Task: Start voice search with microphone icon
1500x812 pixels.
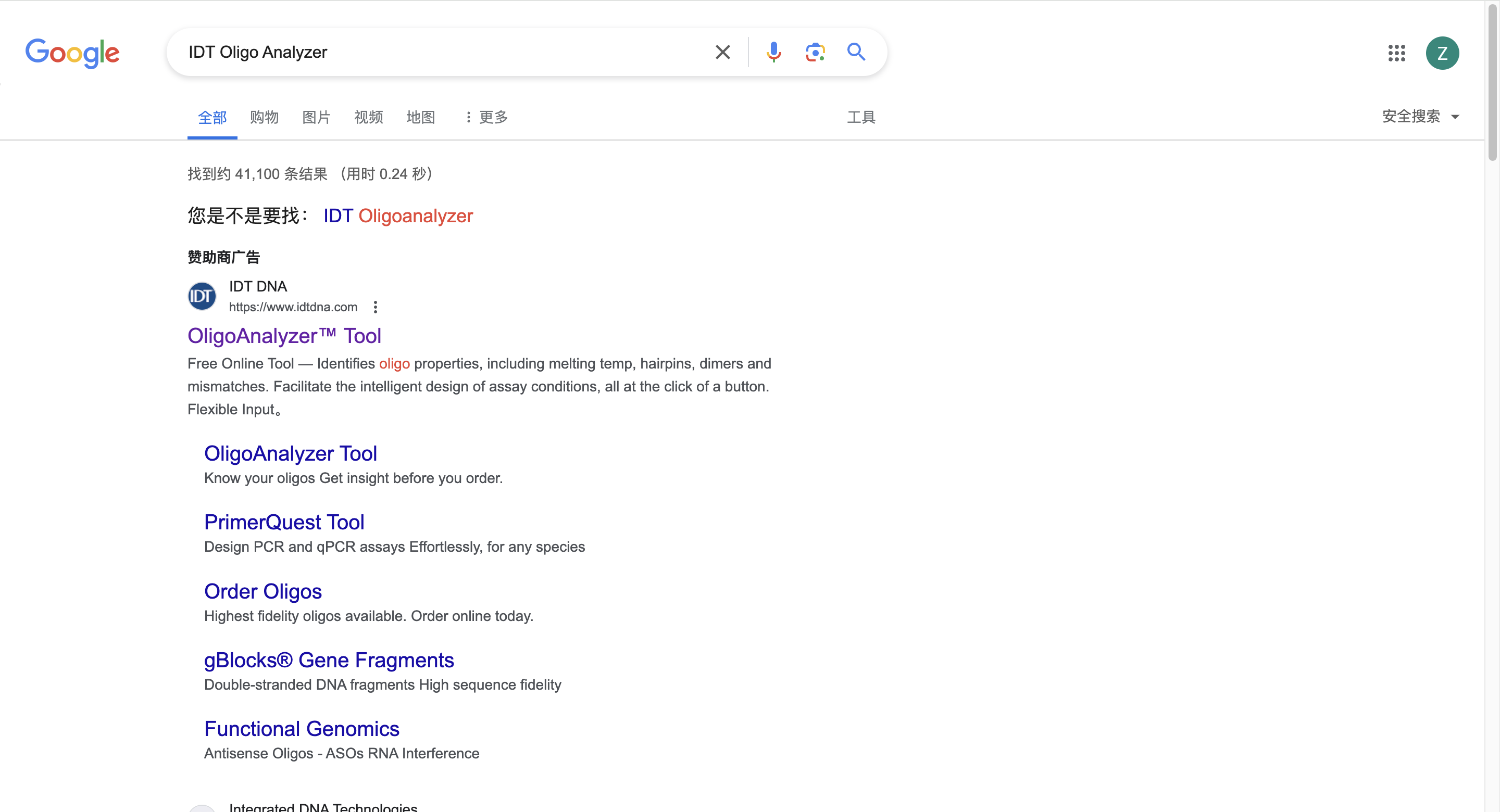Action: click(x=773, y=53)
